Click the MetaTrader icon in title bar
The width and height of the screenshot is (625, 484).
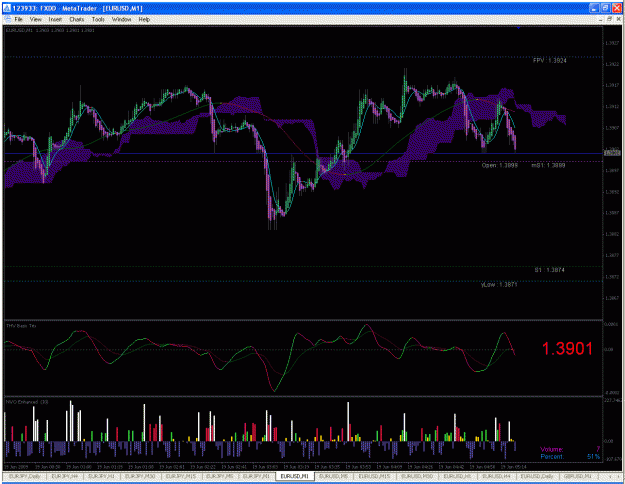point(7,8)
